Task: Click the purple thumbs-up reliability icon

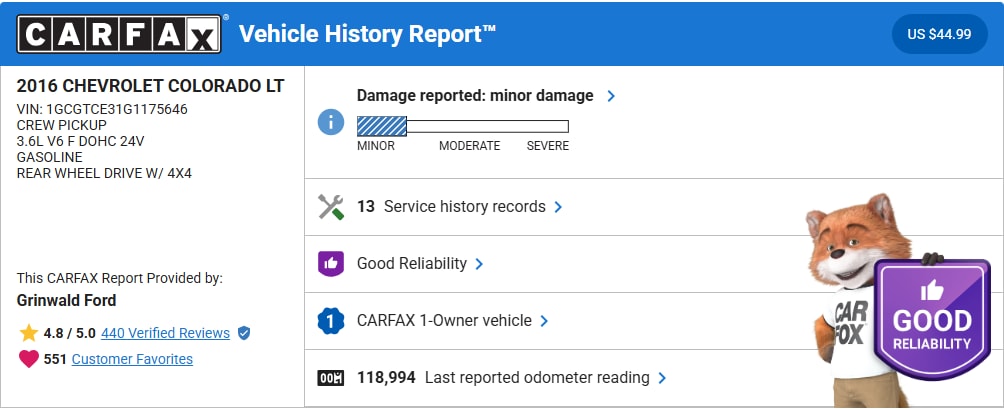Action: 331,264
